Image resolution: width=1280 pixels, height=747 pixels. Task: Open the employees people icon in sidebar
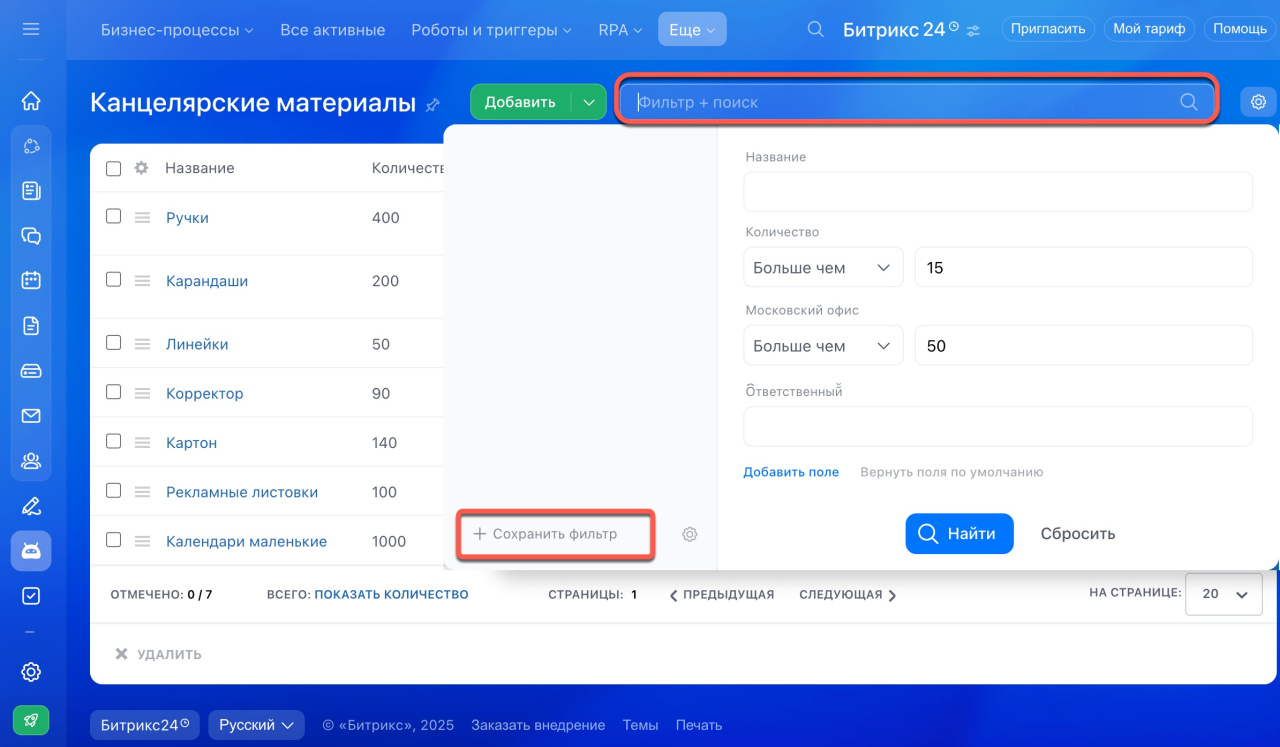(x=31, y=461)
